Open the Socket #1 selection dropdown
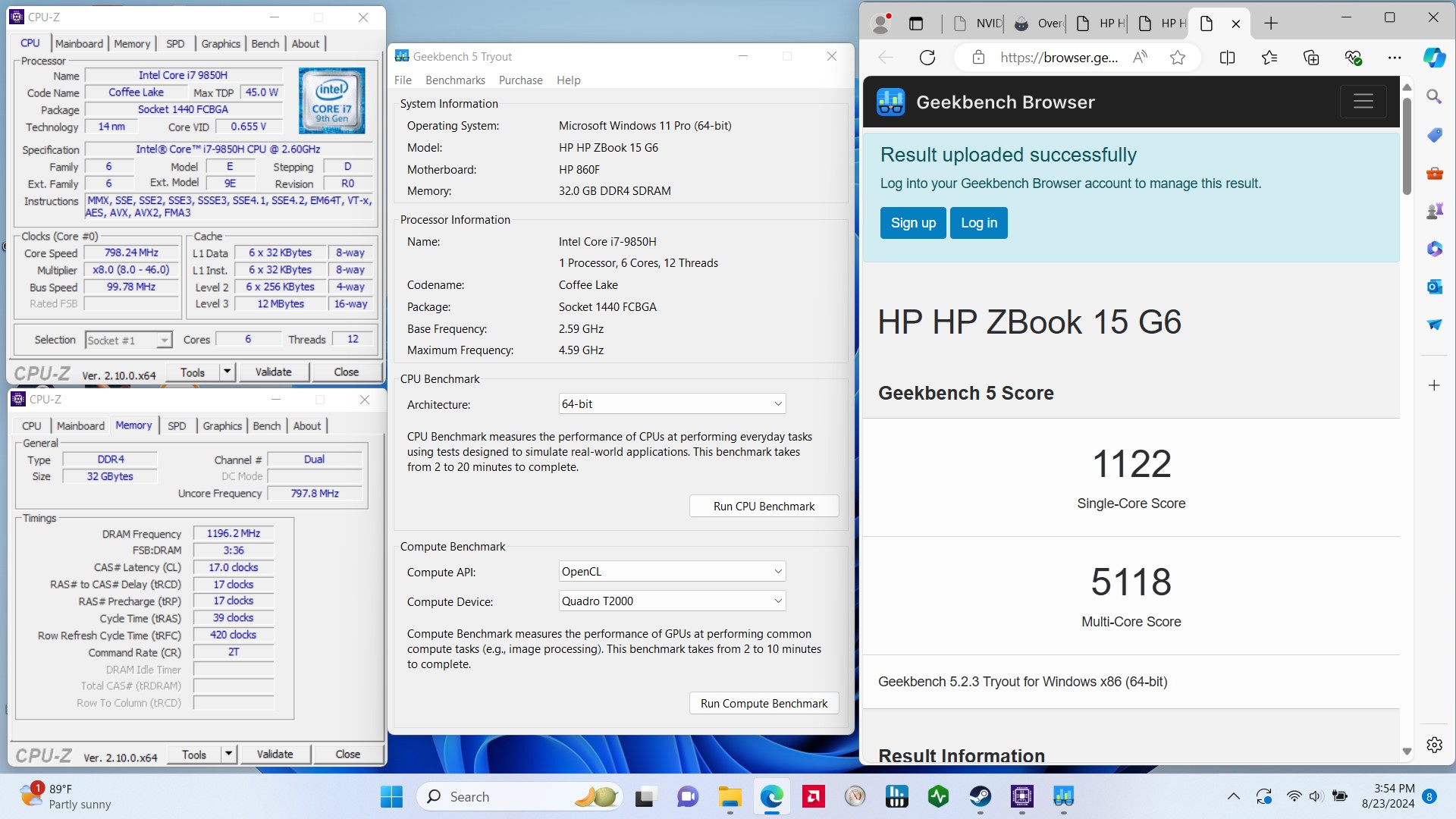Screen dimensions: 1456x819 click(x=129, y=340)
